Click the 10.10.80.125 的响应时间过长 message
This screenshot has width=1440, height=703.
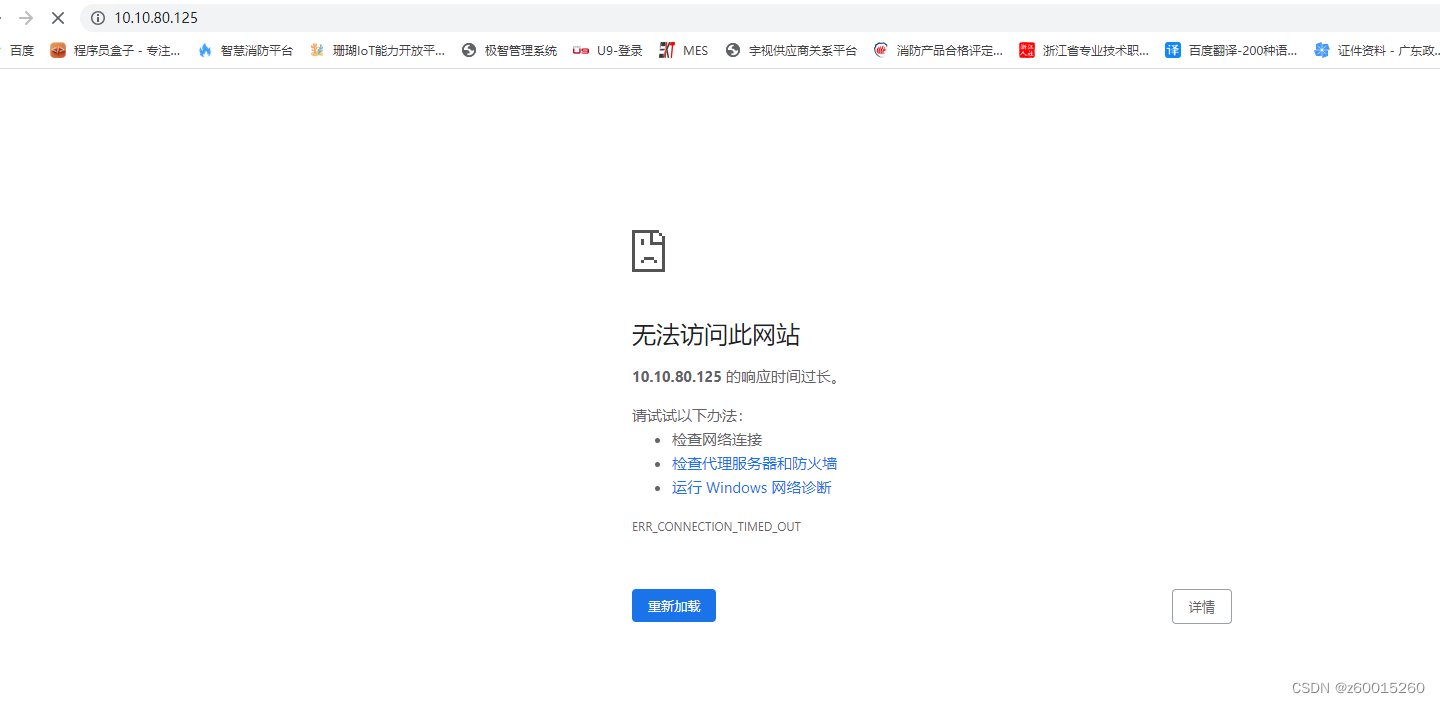pos(735,377)
